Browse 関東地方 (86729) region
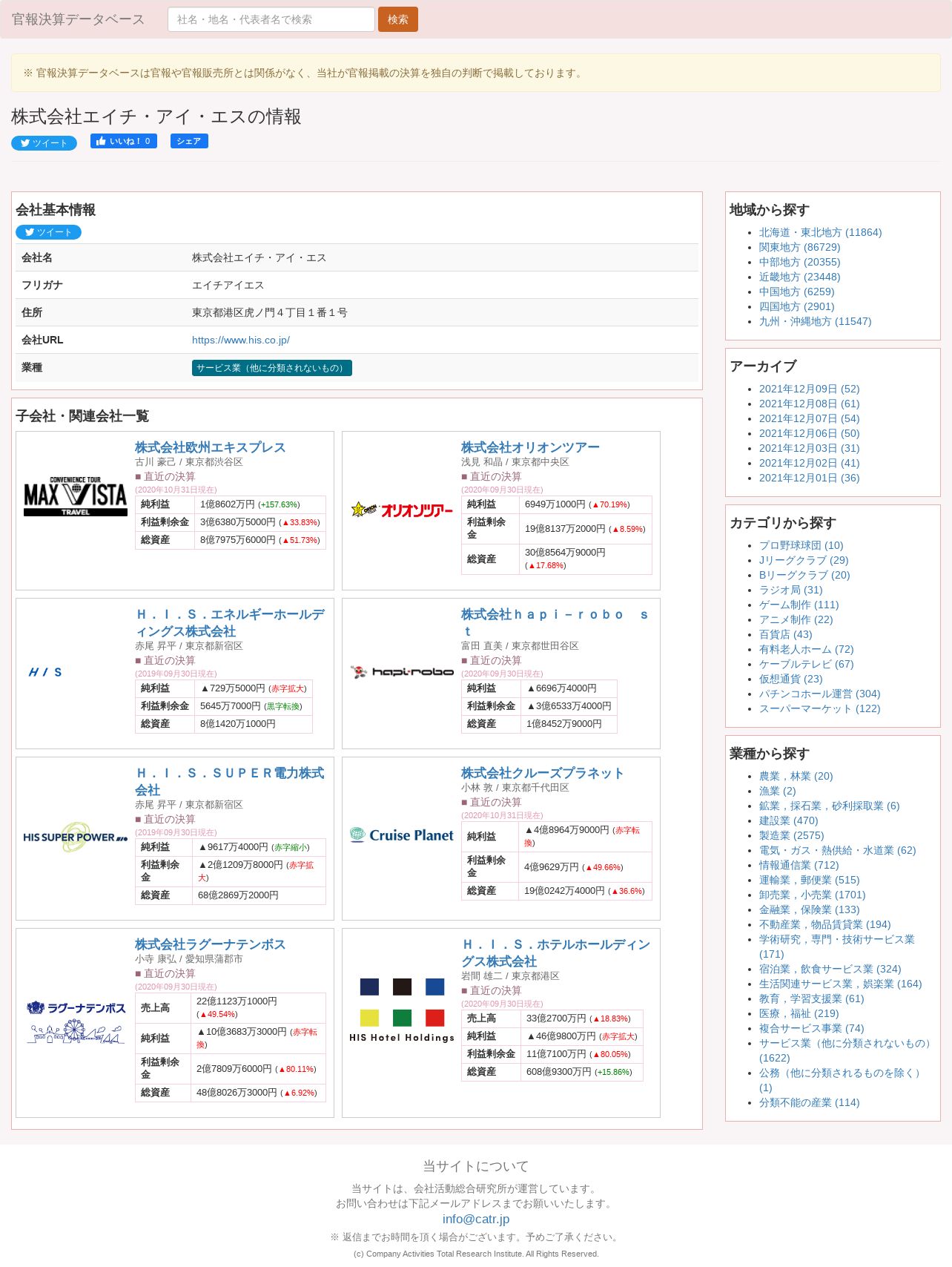952x1267 pixels. 799,247
